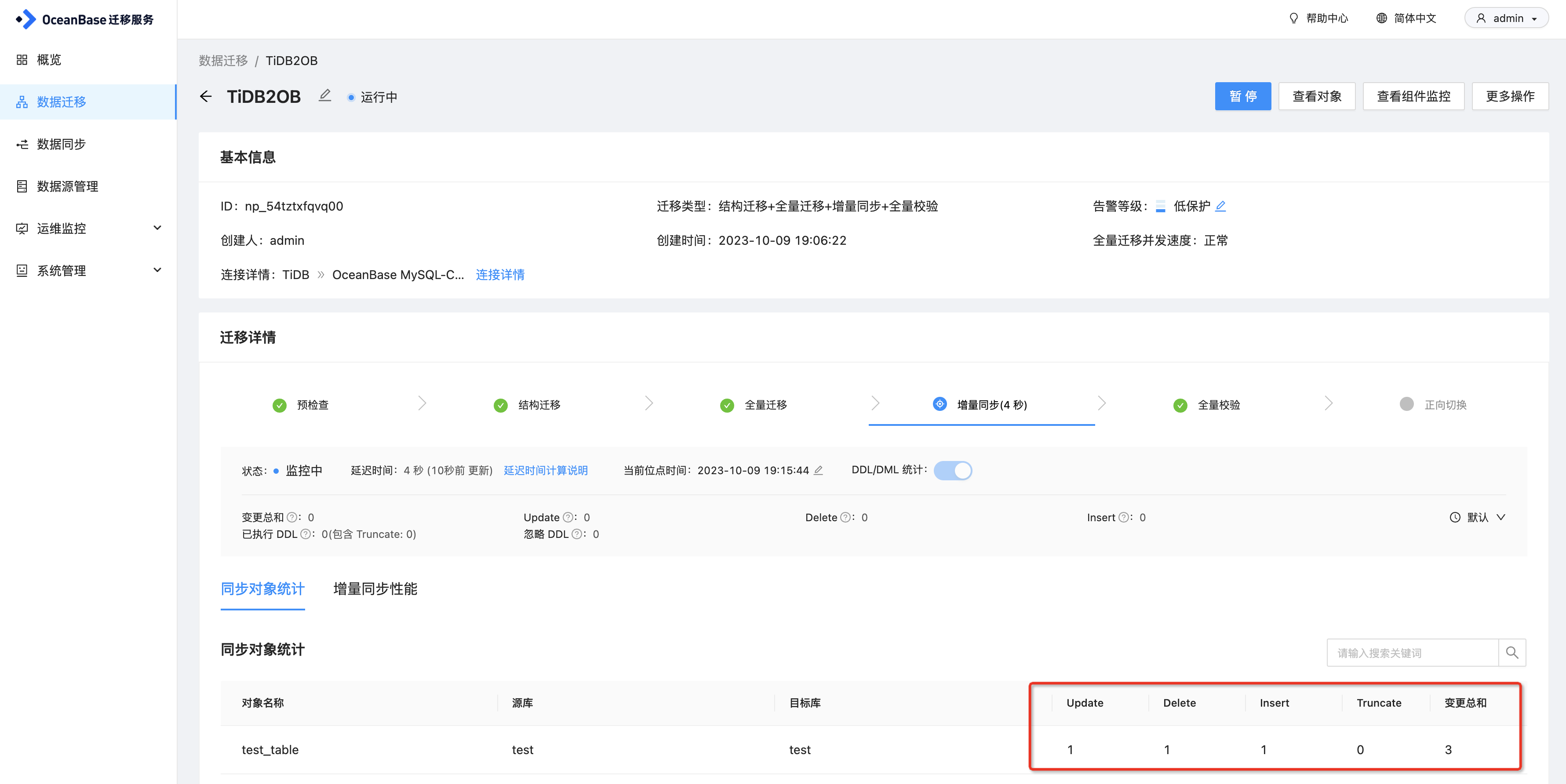Click the 运维监控 monitor icon
This screenshot has width=1566, height=784.
(22, 229)
